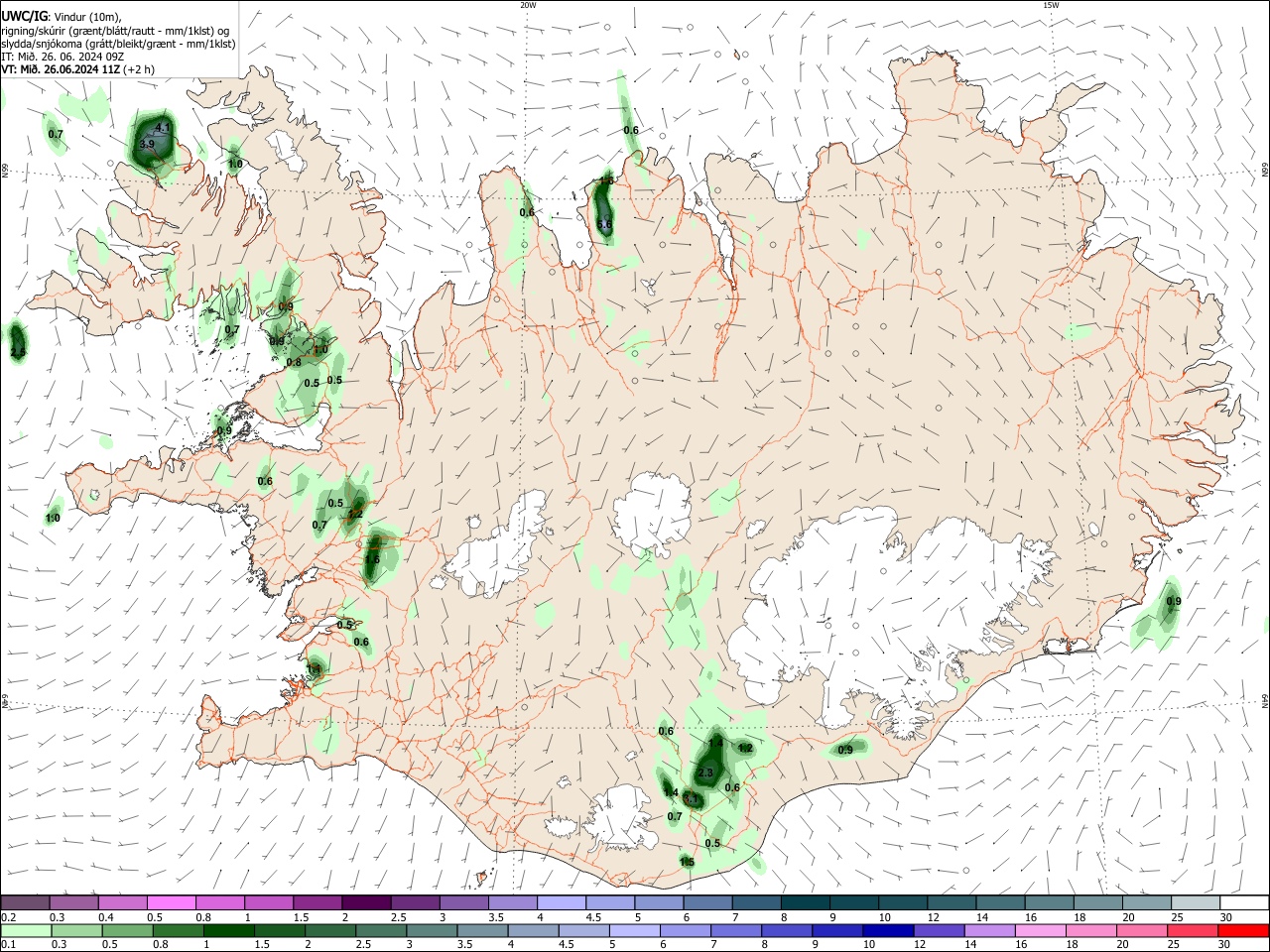
Task: Select the dark green swatch labeled 1 in the rain legend
Action: [228, 931]
